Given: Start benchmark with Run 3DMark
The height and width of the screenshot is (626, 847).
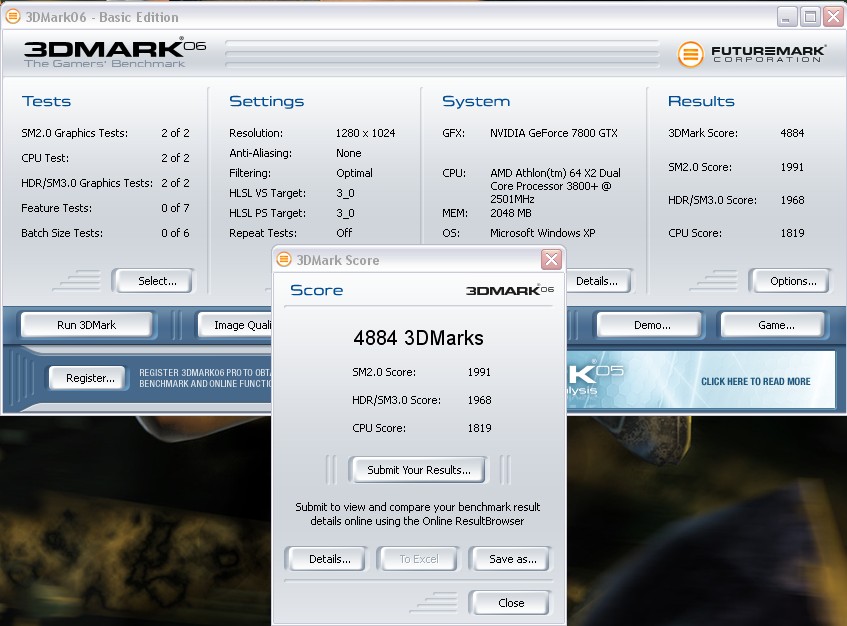Looking at the screenshot, I should (86, 325).
